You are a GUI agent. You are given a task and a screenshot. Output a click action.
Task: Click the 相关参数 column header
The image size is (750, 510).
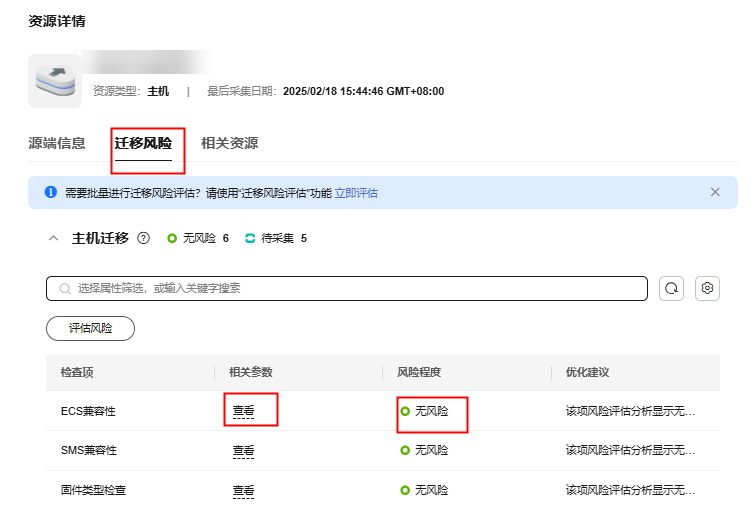pos(251,372)
